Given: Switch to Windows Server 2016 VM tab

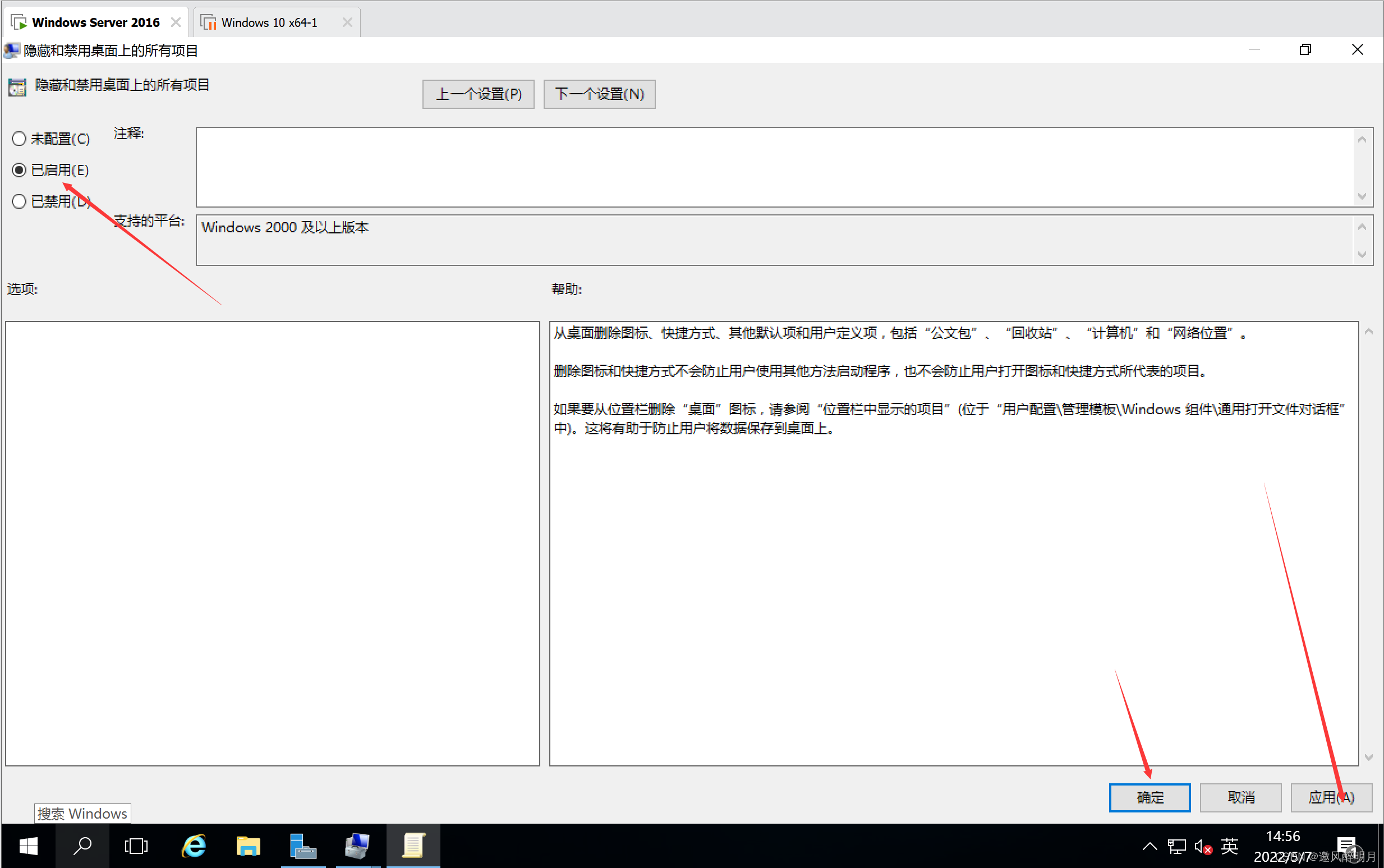Looking at the screenshot, I should [96, 22].
